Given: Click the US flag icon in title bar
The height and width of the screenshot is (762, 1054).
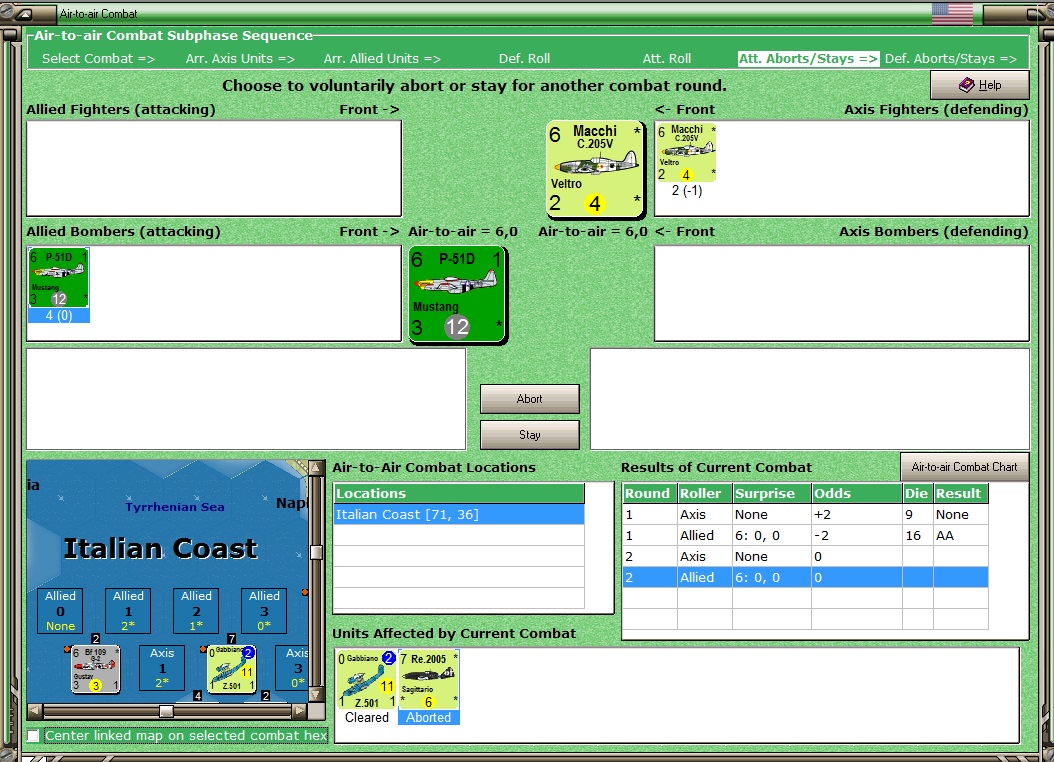Looking at the screenshot, I should point(952,13).
